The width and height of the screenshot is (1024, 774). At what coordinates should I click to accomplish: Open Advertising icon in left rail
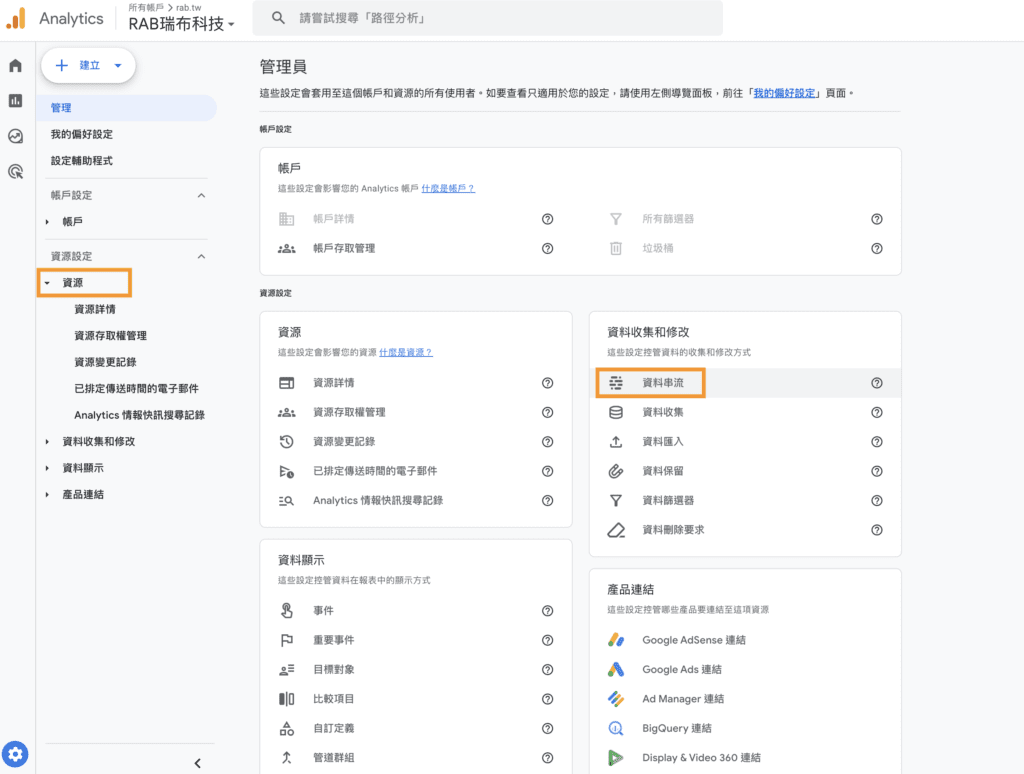pyautogui.click(x=15, y=171)
